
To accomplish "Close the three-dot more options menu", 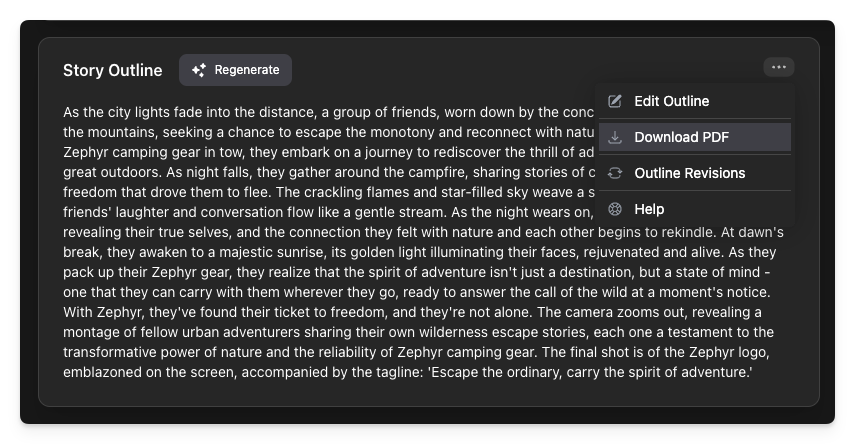I will pos(779,67).
